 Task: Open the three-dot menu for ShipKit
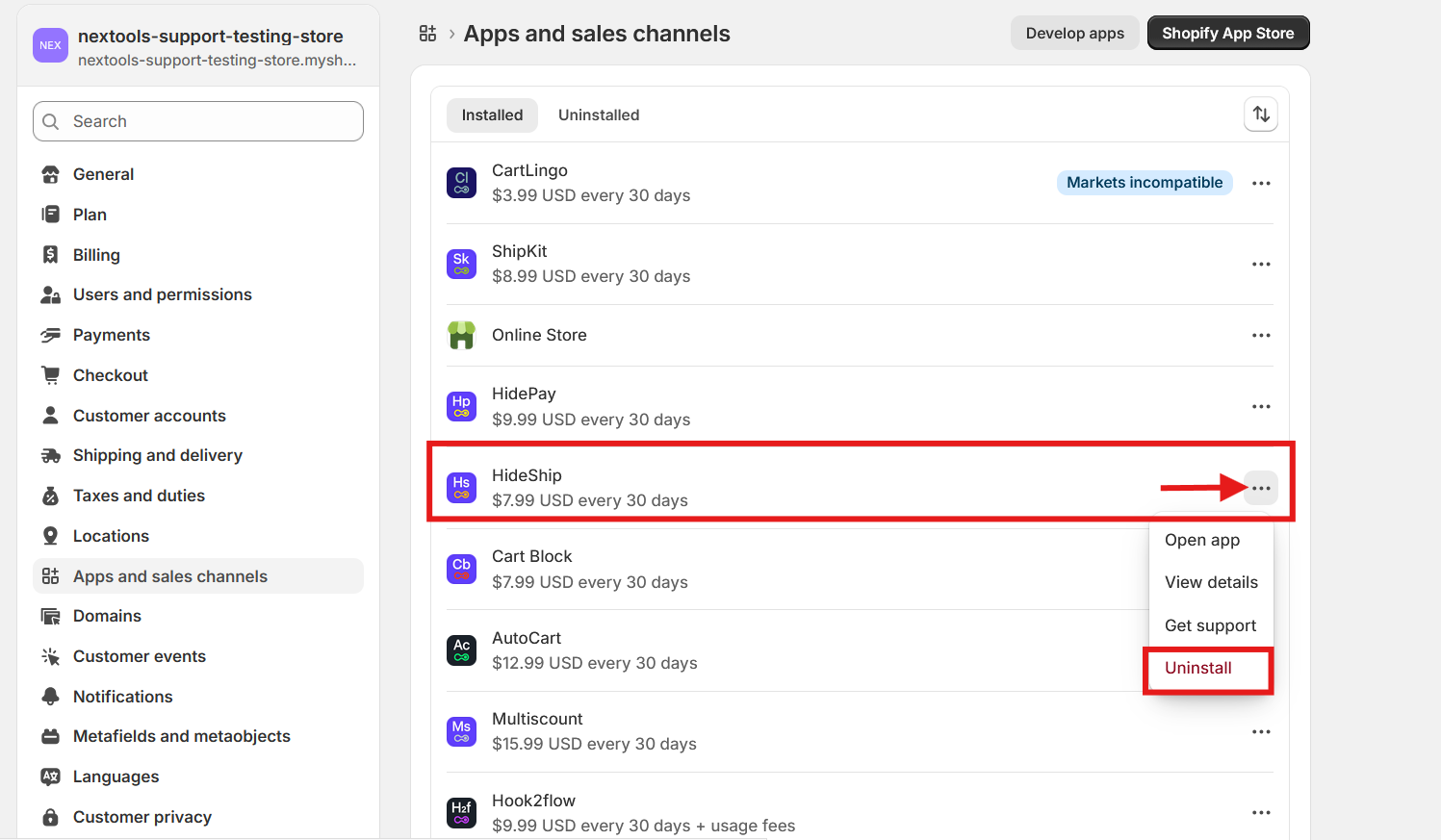click(1261, 264)
